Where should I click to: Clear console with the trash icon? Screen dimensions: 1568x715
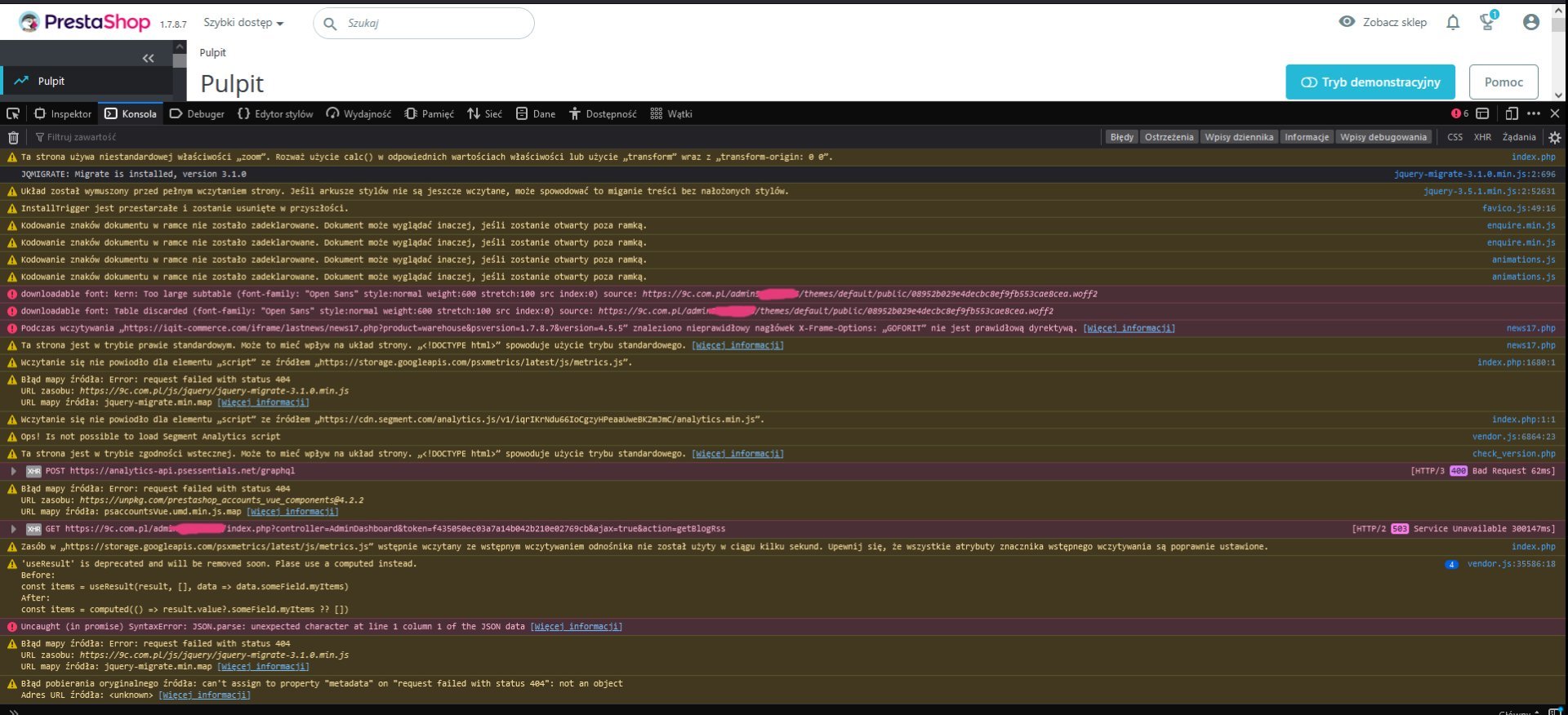pos(13,138)
